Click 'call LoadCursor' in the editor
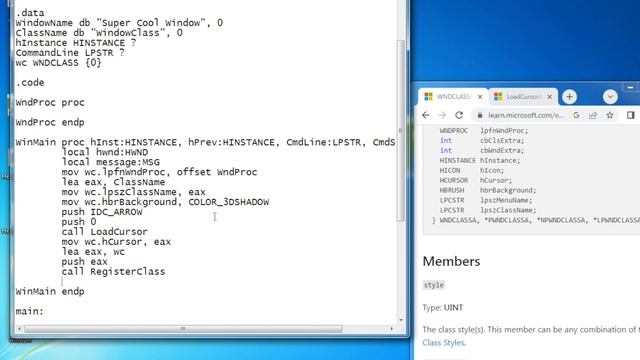The height and width of the screenshot is (360, 640). (x=104, y=232)
